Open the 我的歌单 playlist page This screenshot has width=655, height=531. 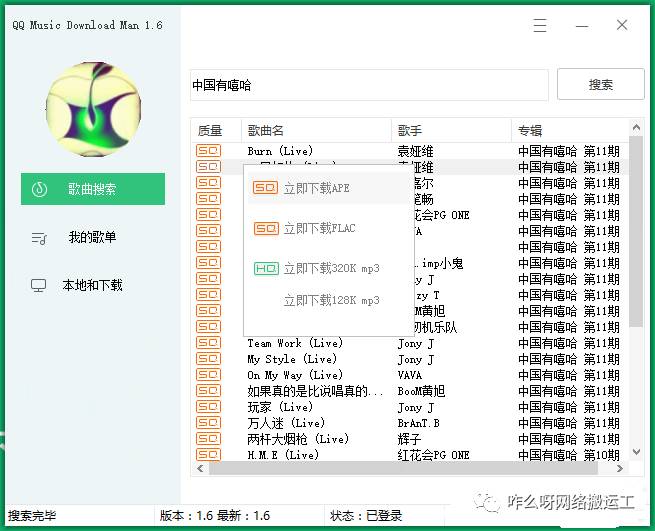(x=93, y=237)
